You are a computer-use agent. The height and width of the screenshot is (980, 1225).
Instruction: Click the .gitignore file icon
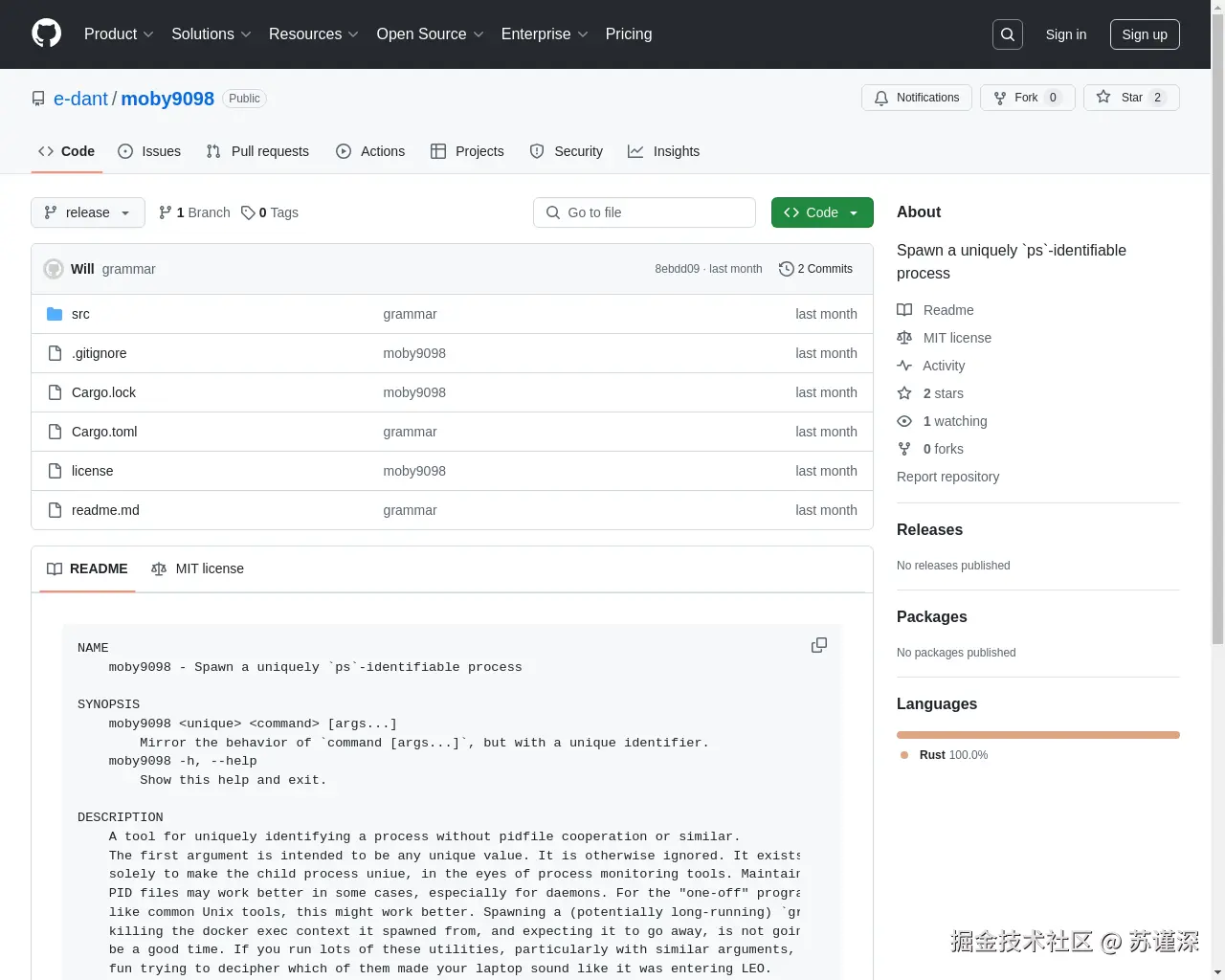coord(55,353)
